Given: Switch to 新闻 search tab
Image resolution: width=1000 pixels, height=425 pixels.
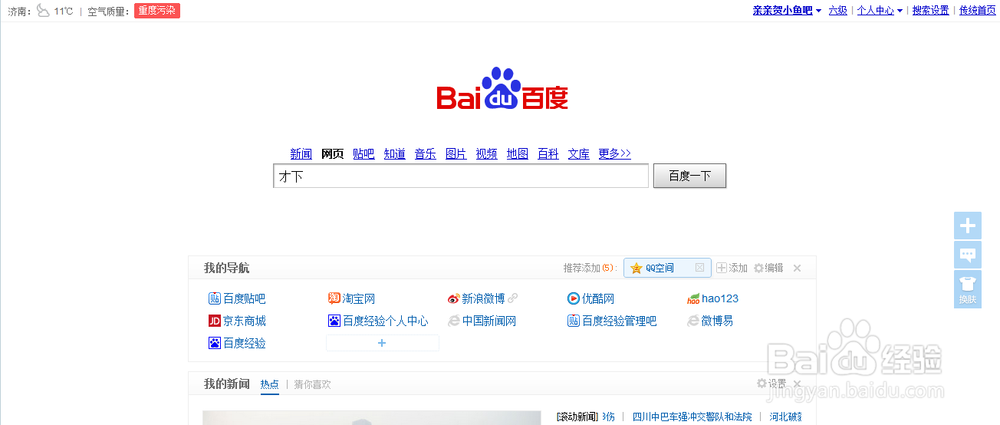Looking at the screenshot, I should click(301, 154).
